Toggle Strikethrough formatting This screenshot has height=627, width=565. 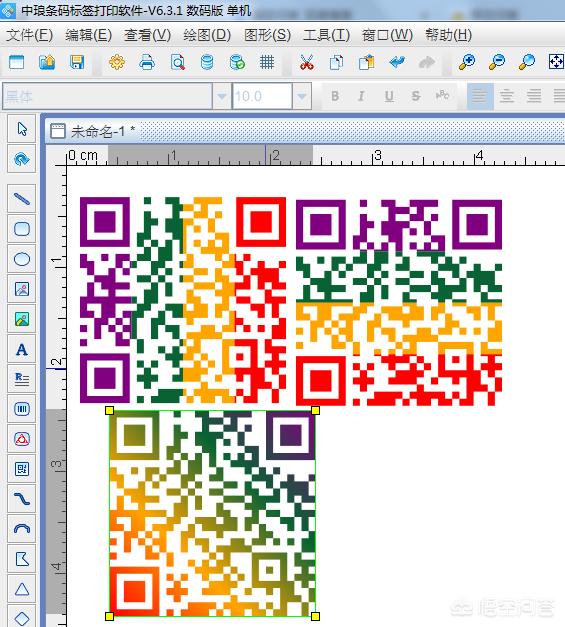(x=415, y=96)
